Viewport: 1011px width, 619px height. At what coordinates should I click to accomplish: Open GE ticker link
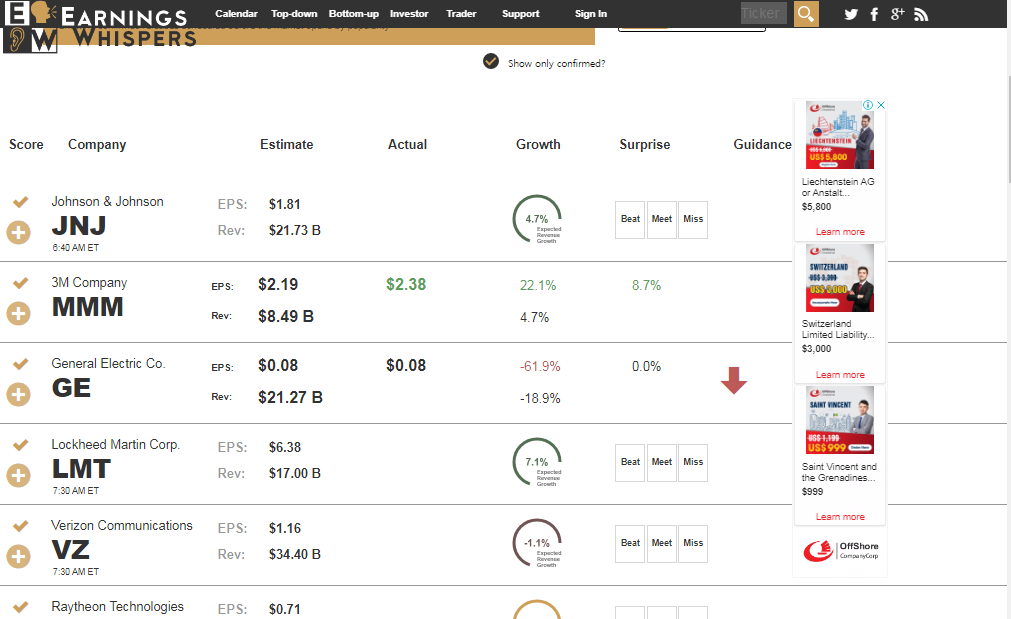[71, 388]
